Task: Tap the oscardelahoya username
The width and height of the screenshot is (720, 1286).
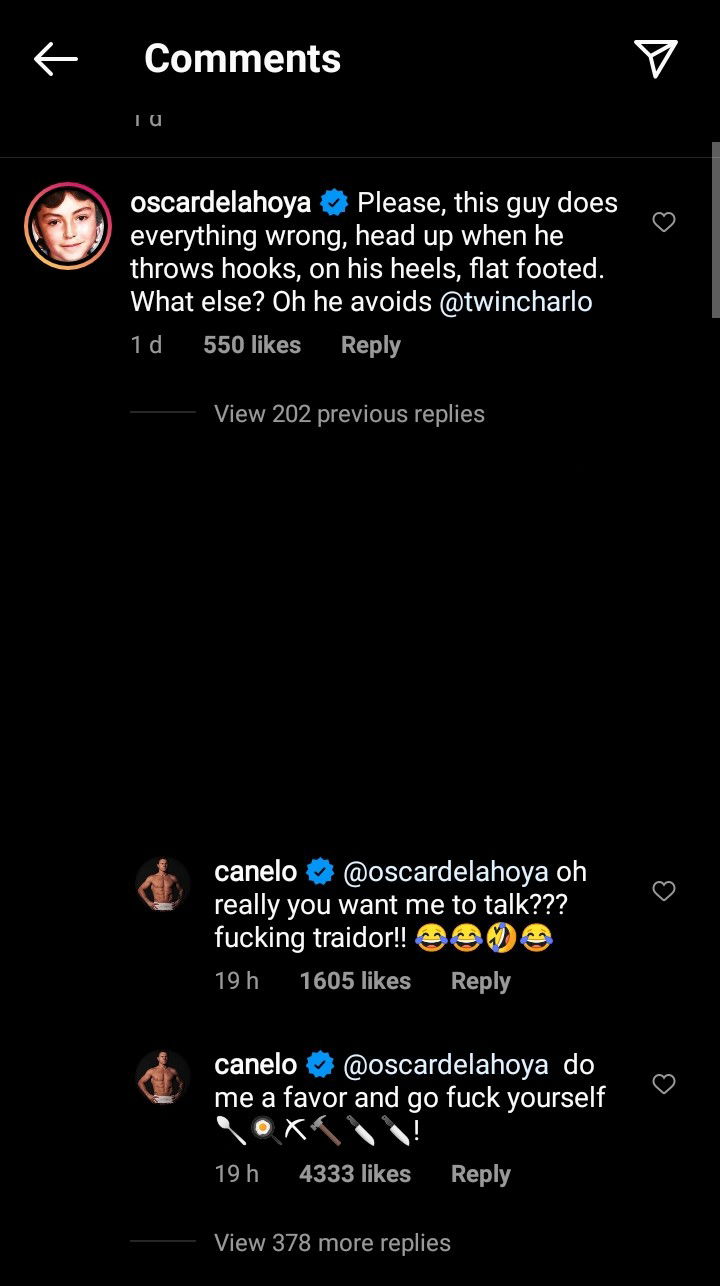Action: click(220, 203)
